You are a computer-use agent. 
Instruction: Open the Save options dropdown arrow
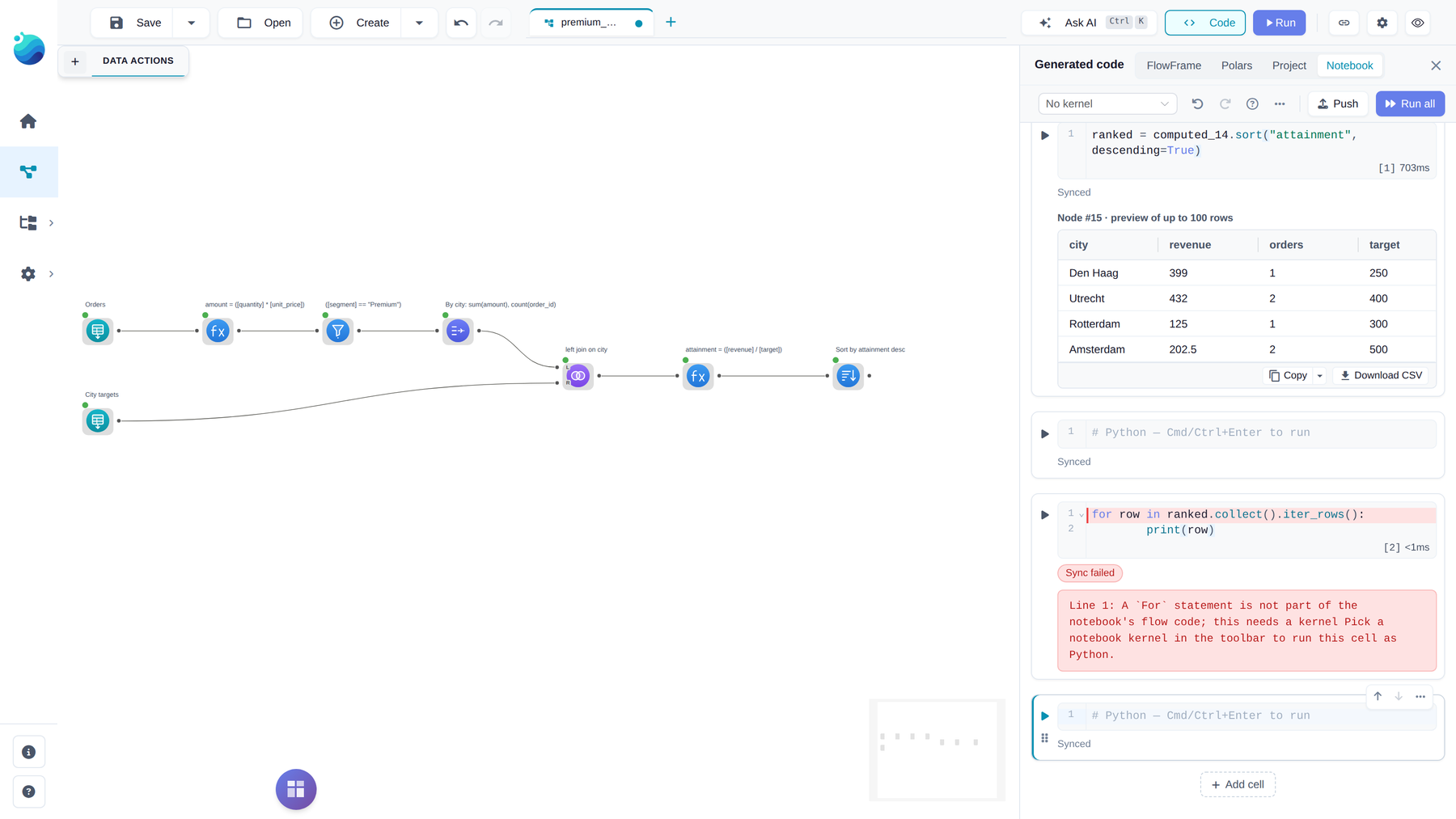click(x=192, y=23)
